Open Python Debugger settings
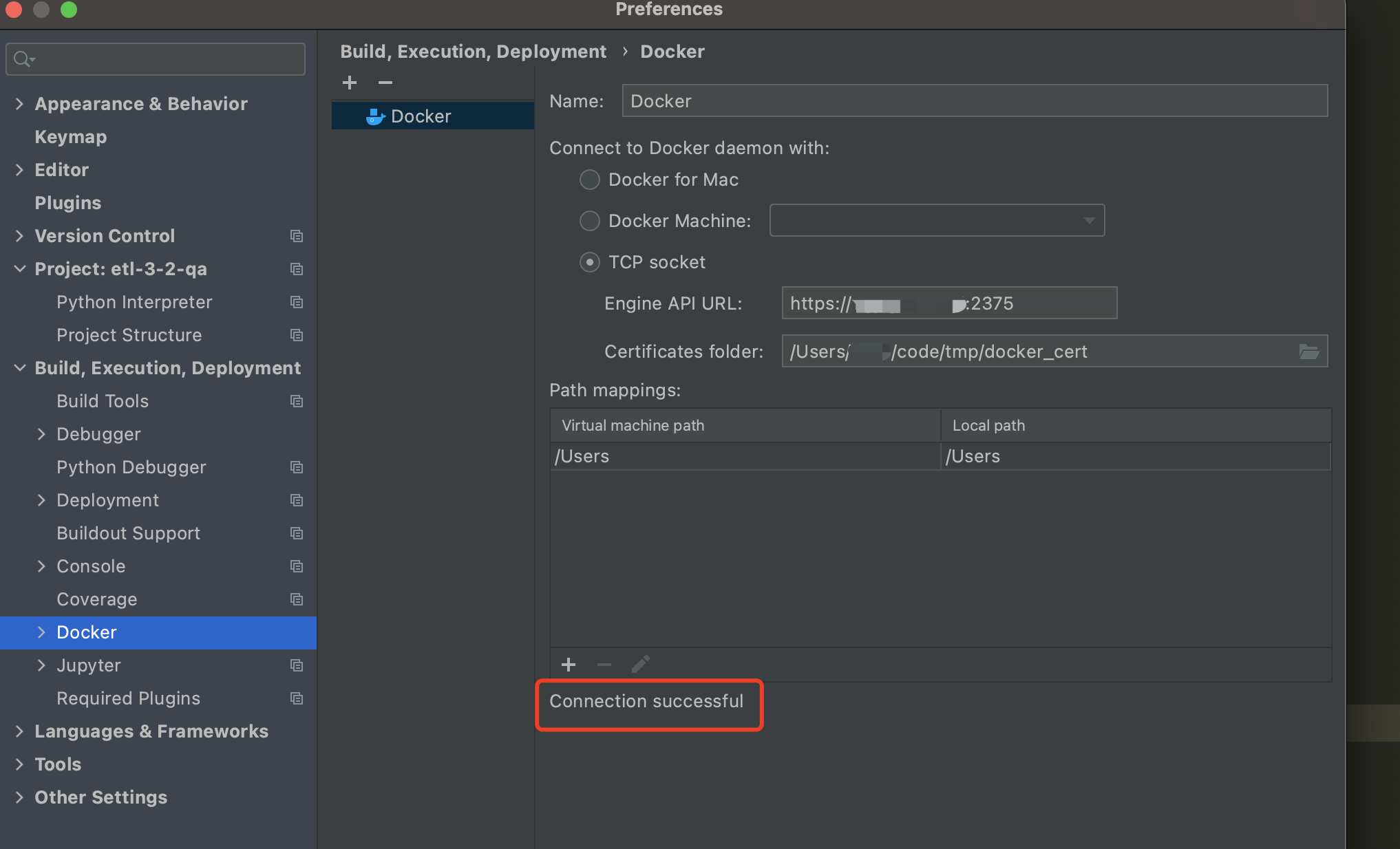 click(x=131, y=467)
